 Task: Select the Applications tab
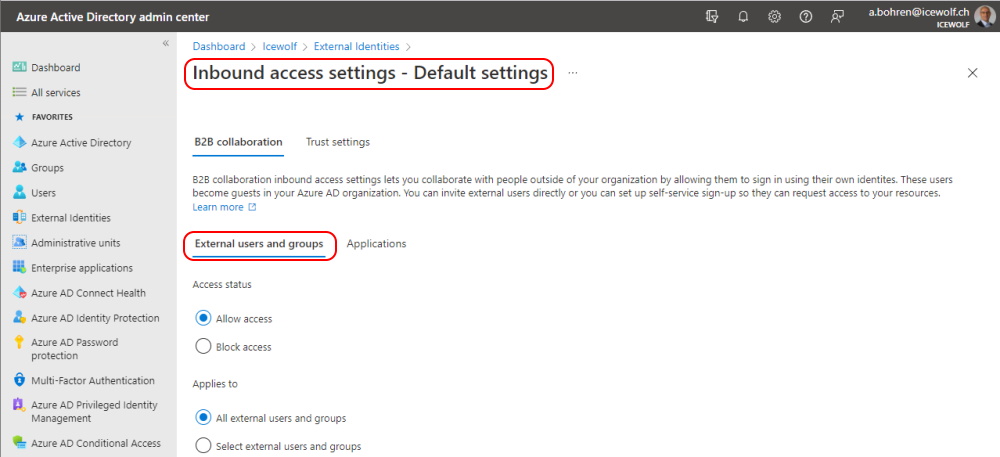[376, 243]
